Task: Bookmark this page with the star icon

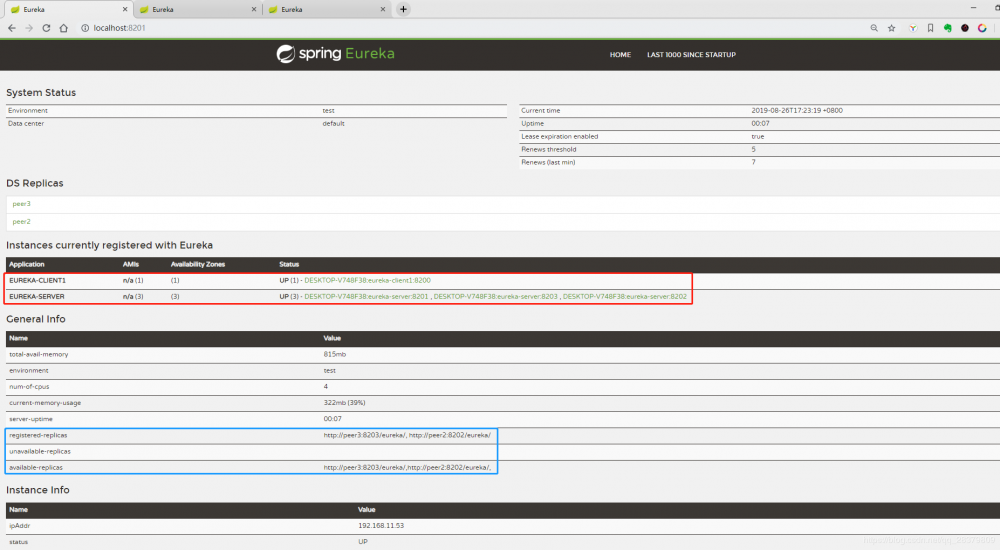Action: (x=892, y=28)
